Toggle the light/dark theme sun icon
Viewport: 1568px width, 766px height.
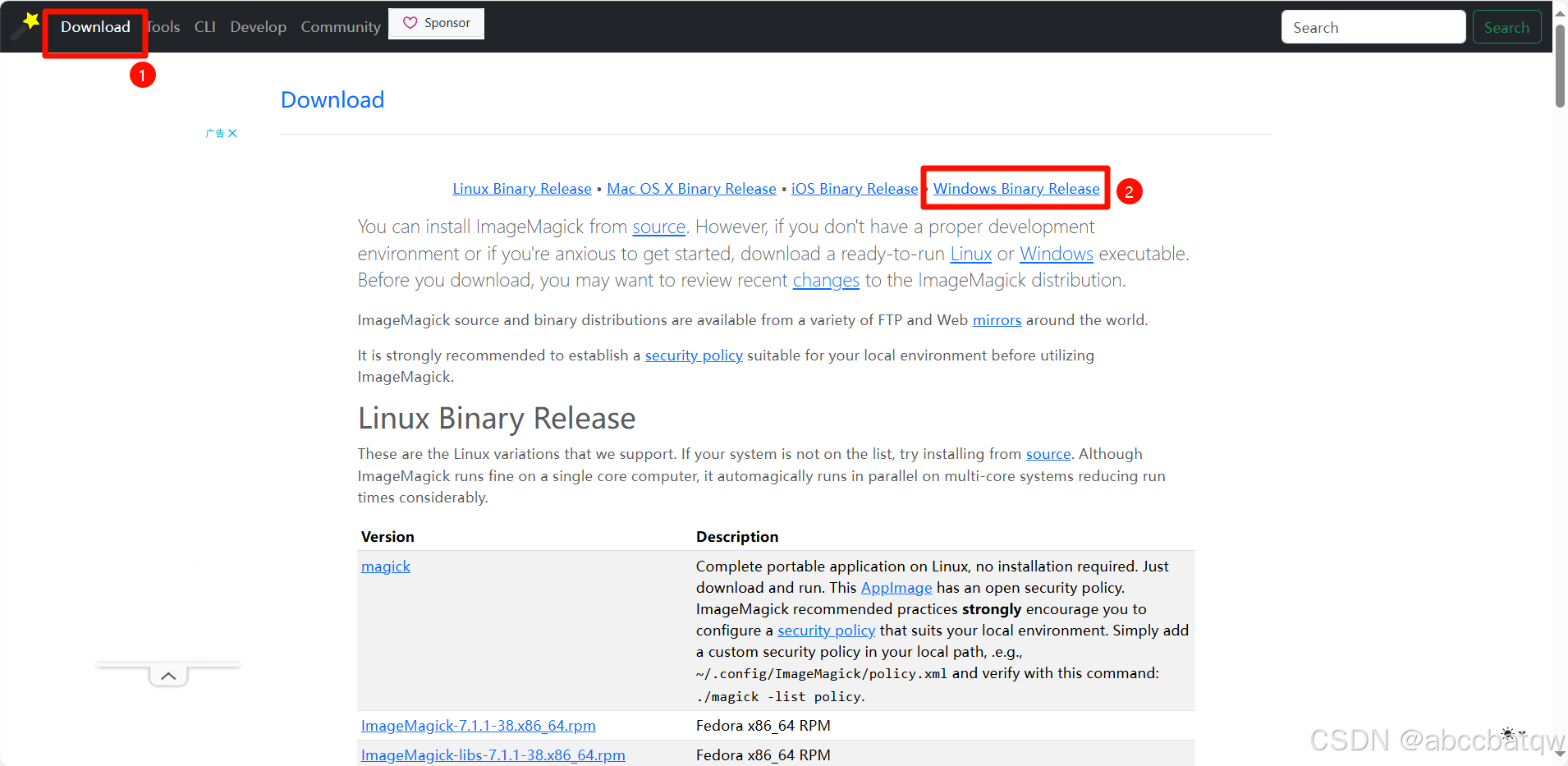[1508, 733]
